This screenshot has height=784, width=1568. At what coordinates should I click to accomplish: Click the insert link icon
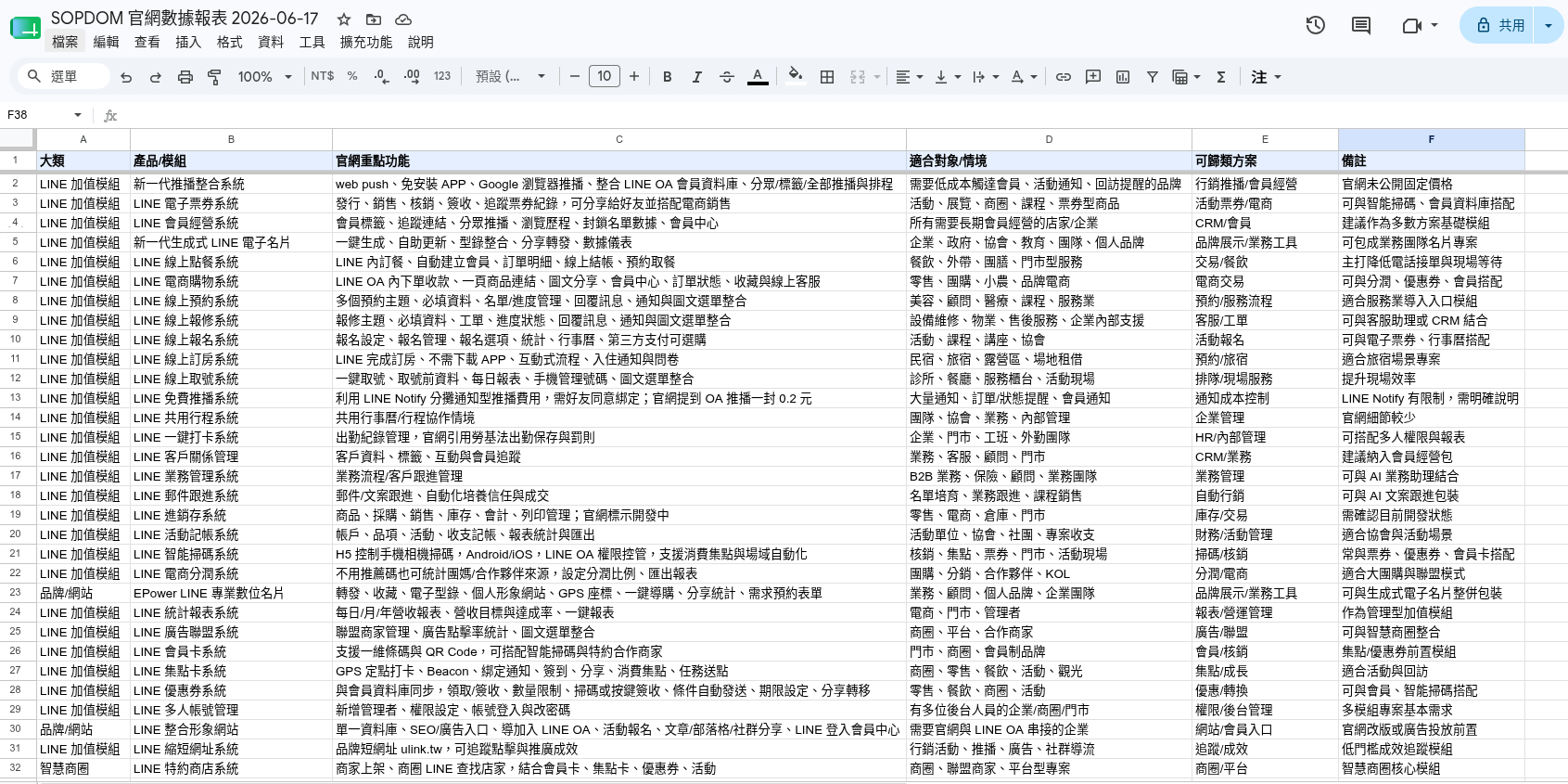(1064, 77)
